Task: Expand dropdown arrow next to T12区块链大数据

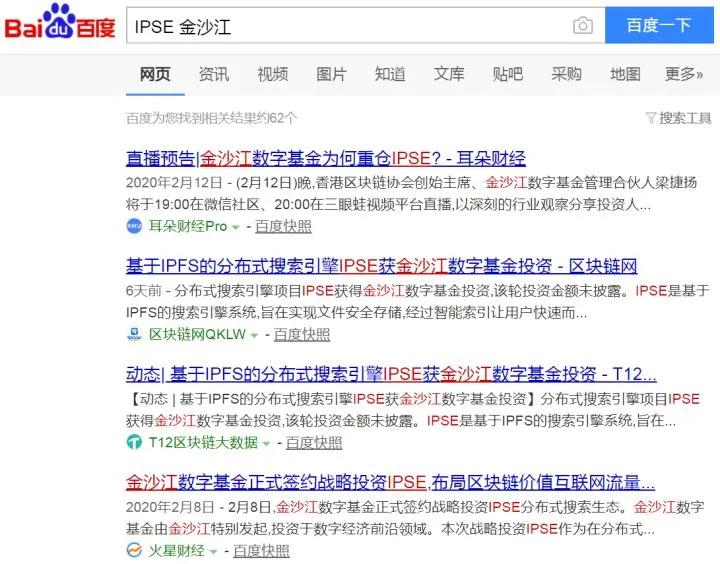Action: 266,443
